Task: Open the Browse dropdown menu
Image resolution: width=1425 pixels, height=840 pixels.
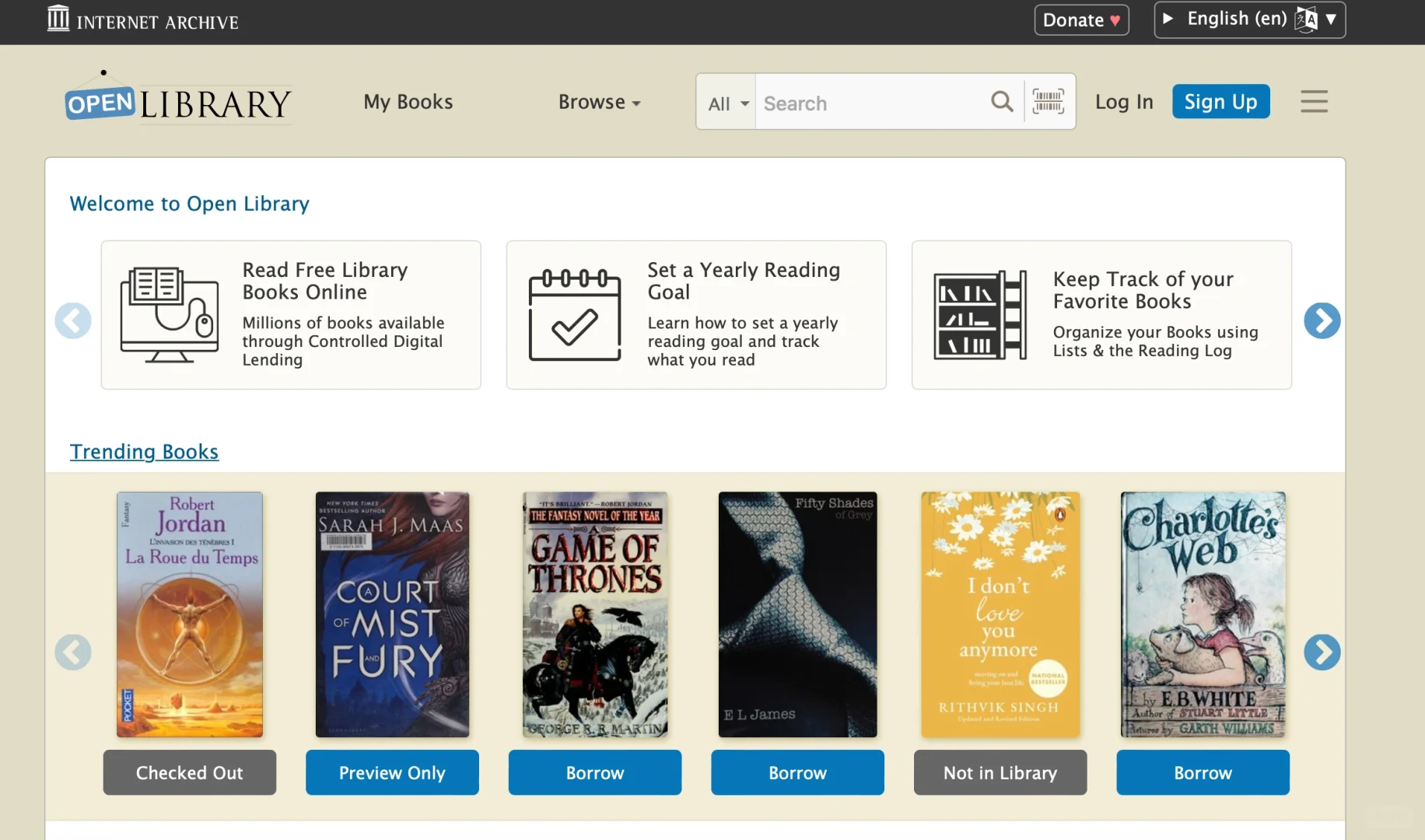Action: 599,102
